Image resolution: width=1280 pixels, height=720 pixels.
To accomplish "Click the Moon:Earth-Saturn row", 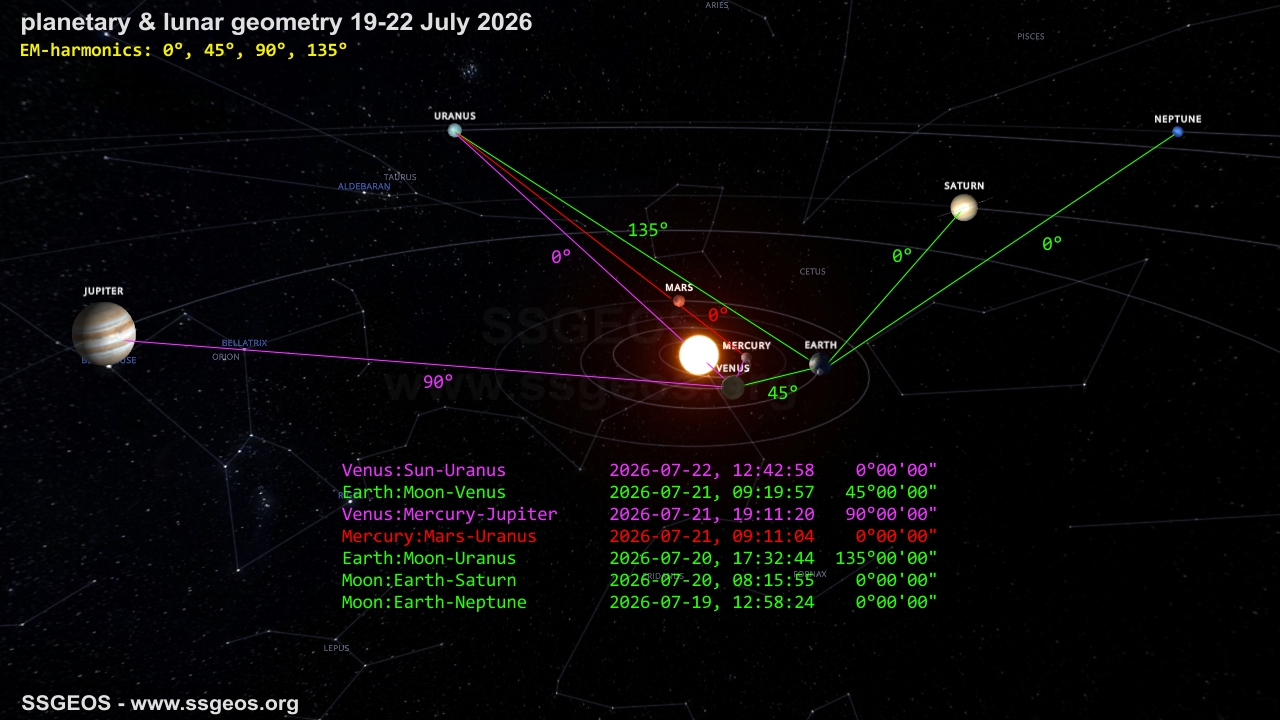I will (x=640, y=580).
